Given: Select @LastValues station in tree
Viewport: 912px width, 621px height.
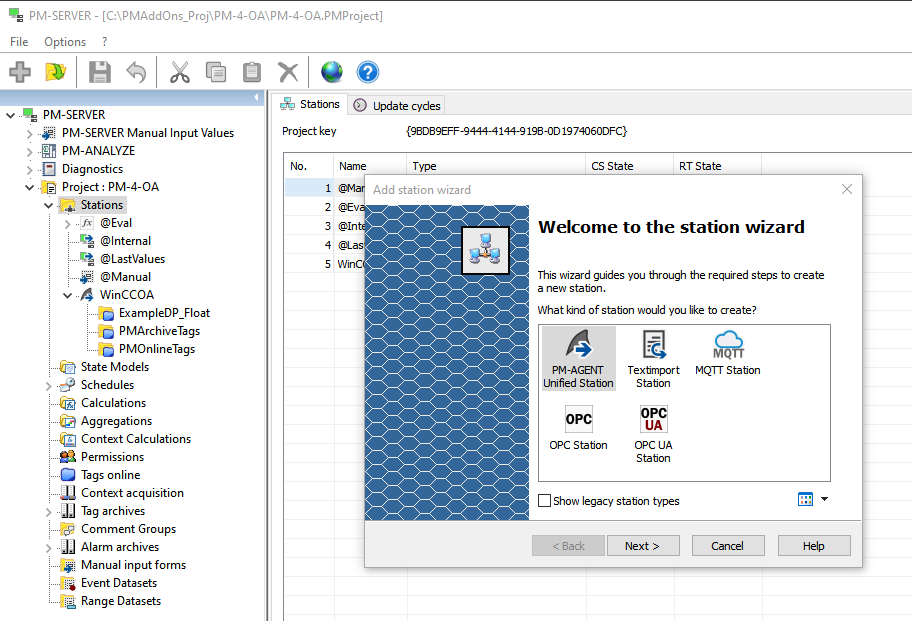Looking at the screenshot, I should (132, 259).
